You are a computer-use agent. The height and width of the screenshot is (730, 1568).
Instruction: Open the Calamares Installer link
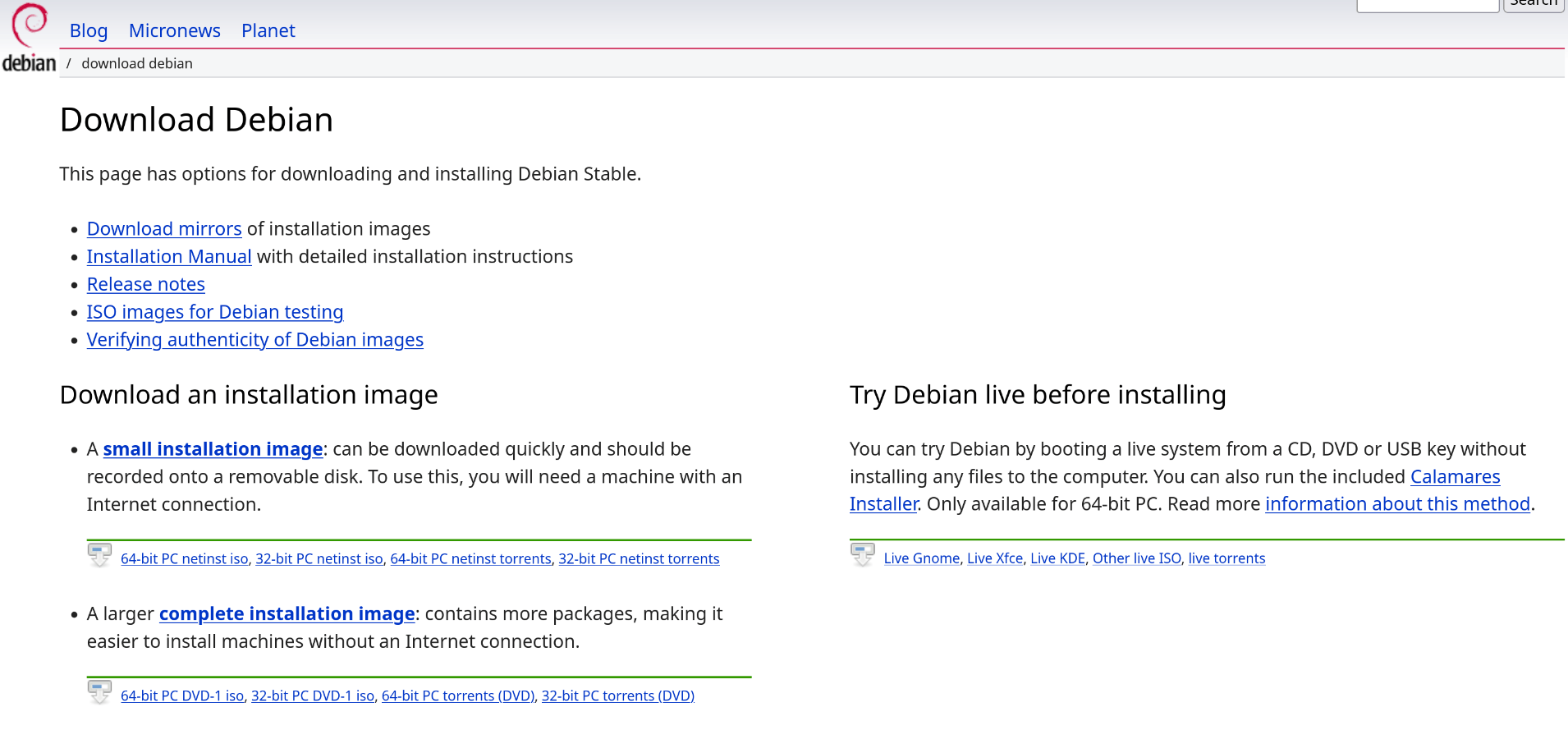[x=1455, y=477]
